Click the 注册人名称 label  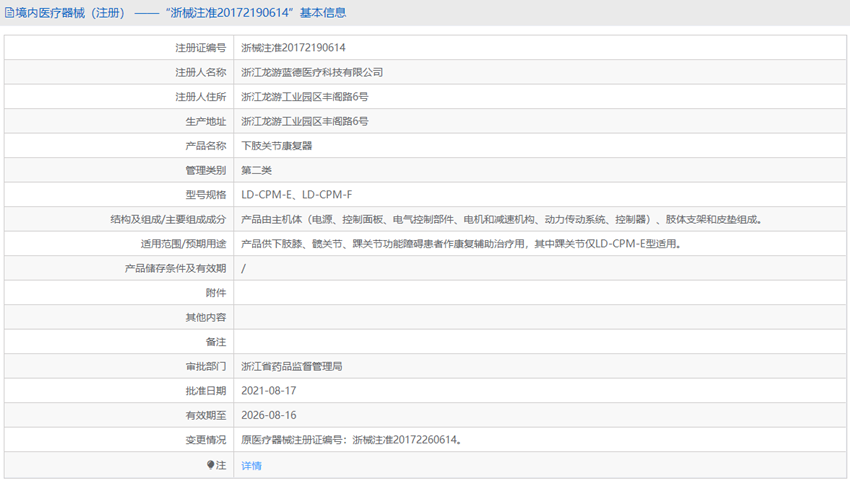(201, 72)
